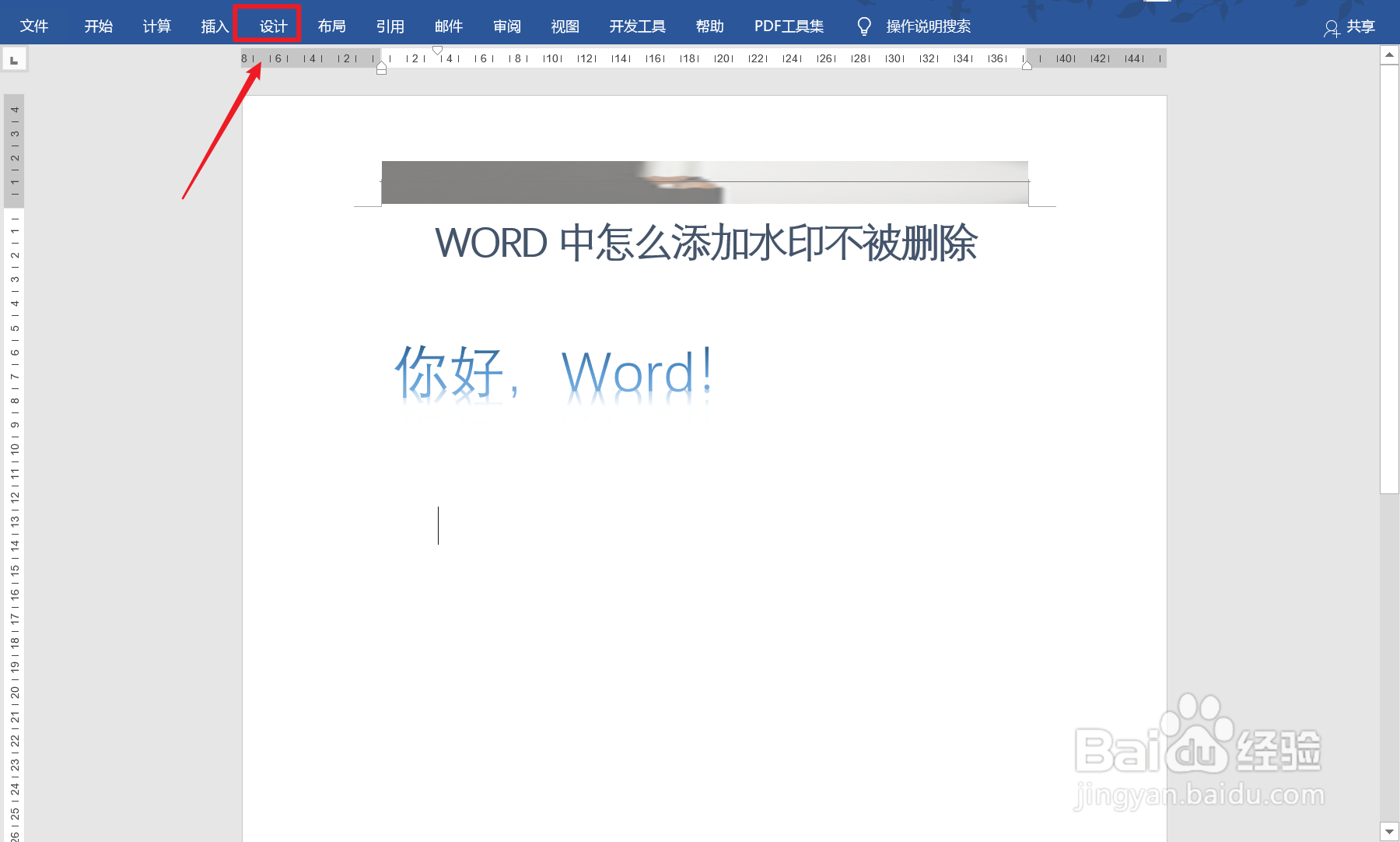The width and height of the screenshot is (1400, 842).
Task: Click the first-line indent marker on ruler
Action: [438, 50]
